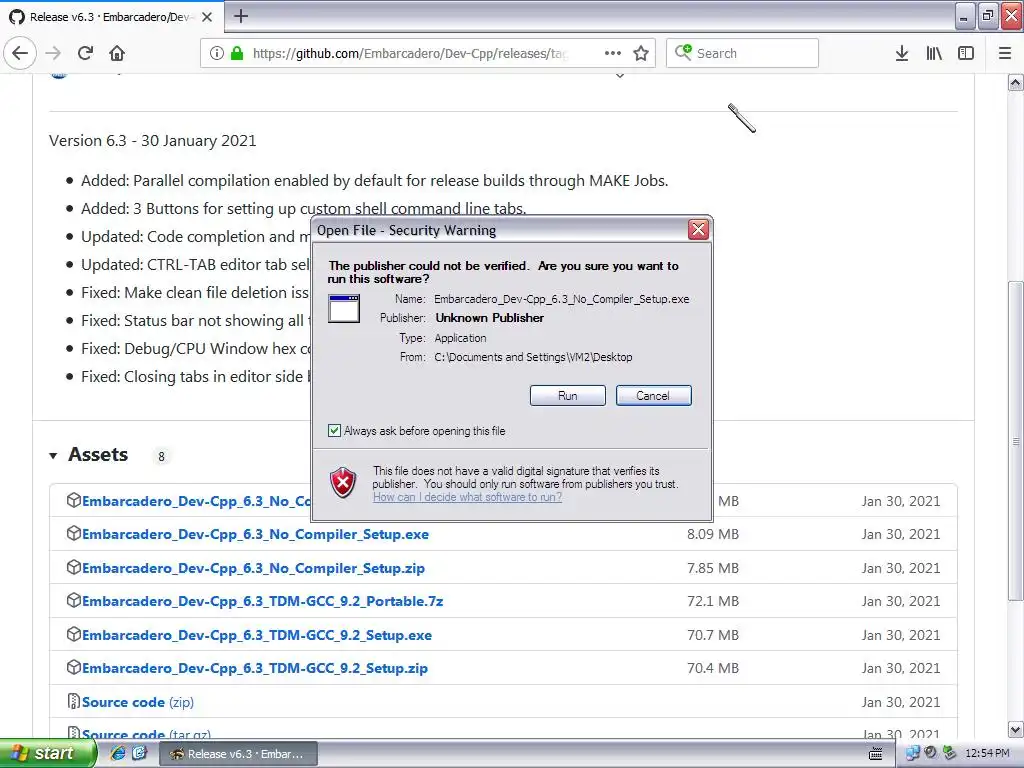The width and height of the screenshot is (1024, 768).
Task: Click package icon beside No_Compiler_Setup.zip
Action: pyautogui.click(x=74, y=567)
